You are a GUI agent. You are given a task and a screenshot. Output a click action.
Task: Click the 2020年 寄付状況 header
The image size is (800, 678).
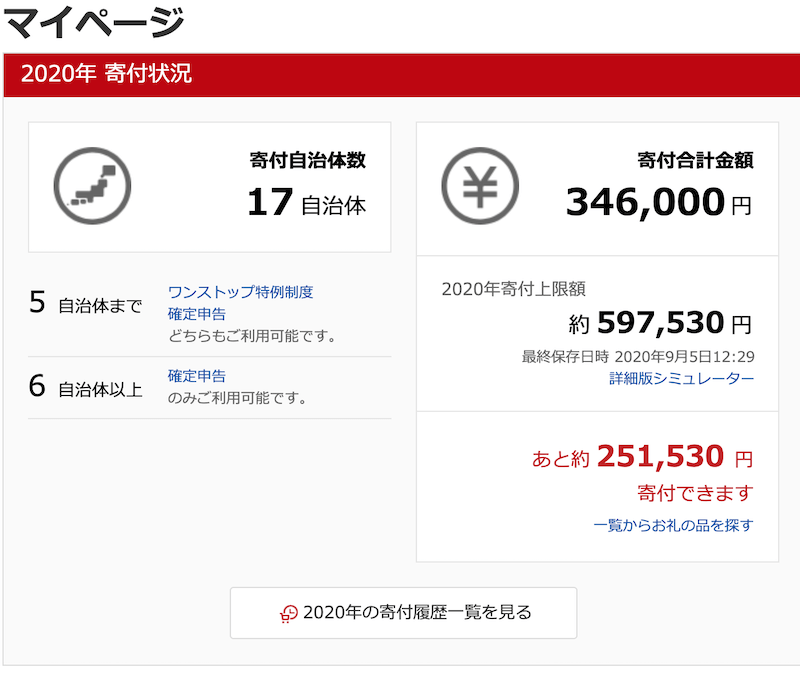(402, 74)
